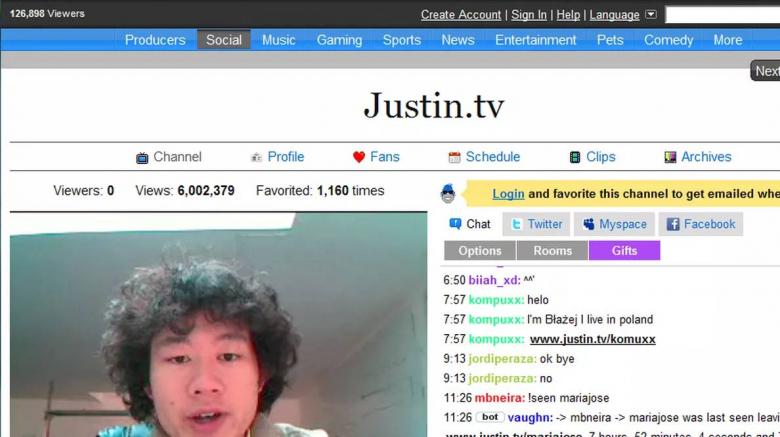The image size is (780, 437).
Task: Click the mascot avatar beside Login banner
Action: [448, 193]
